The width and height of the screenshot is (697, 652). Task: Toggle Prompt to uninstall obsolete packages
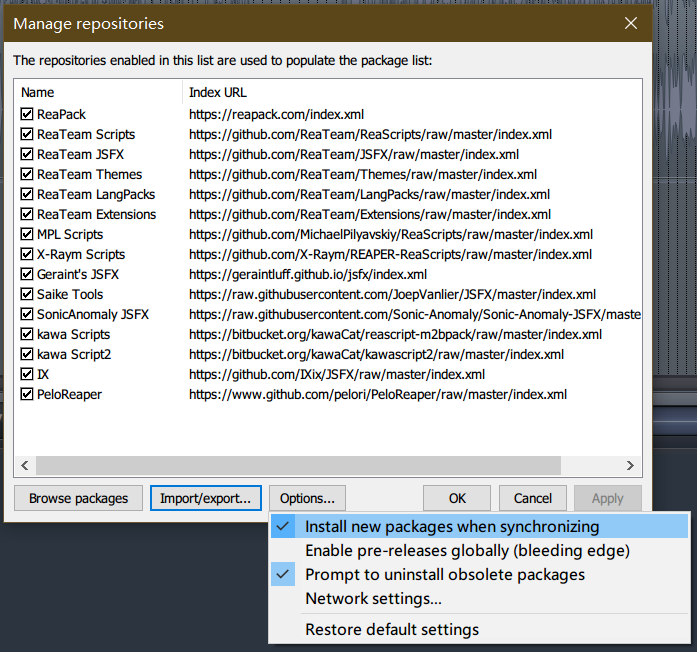445,575
